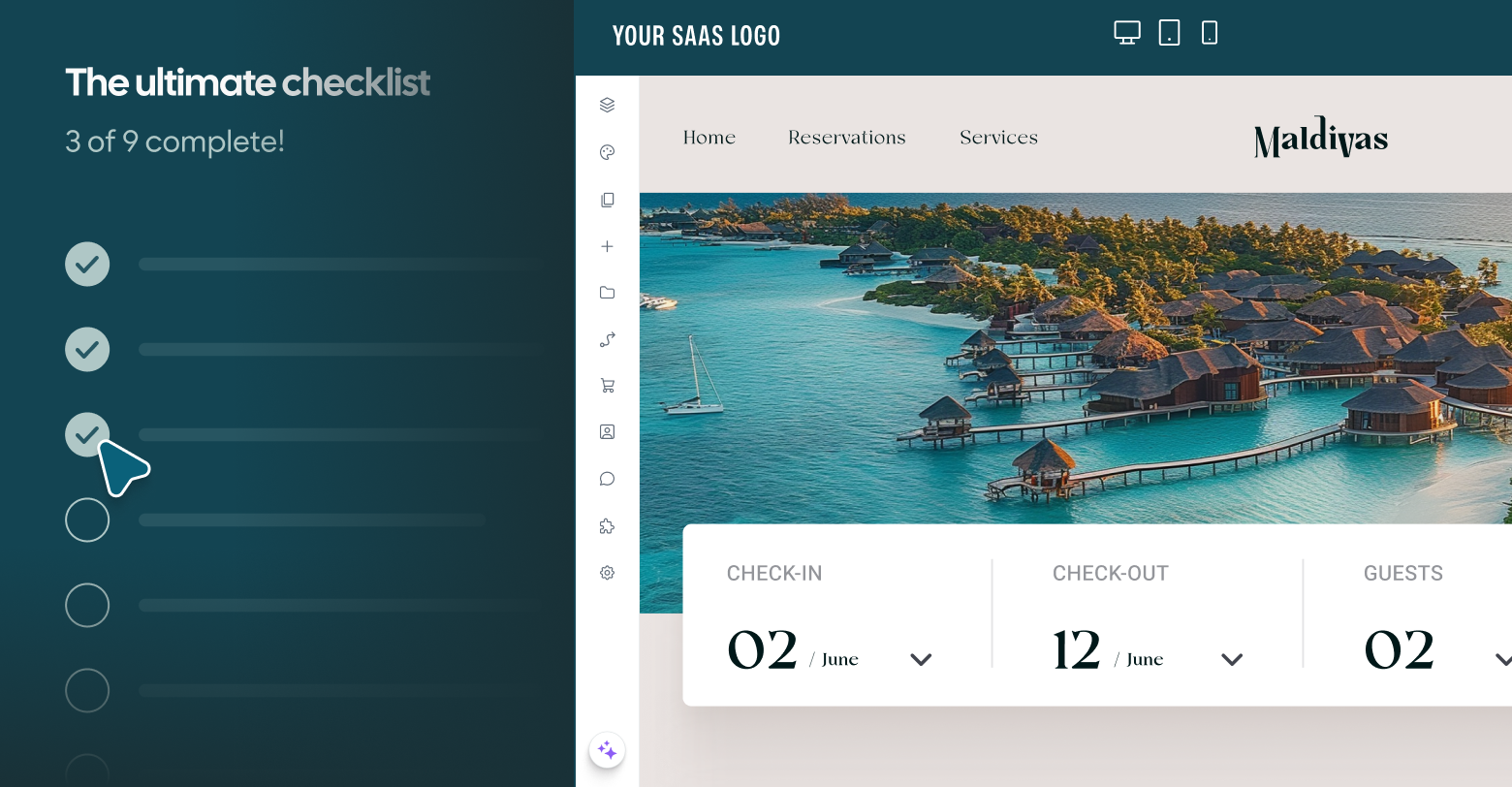
Task: Click the Home navigation link
Action: (x=709, y=138)
